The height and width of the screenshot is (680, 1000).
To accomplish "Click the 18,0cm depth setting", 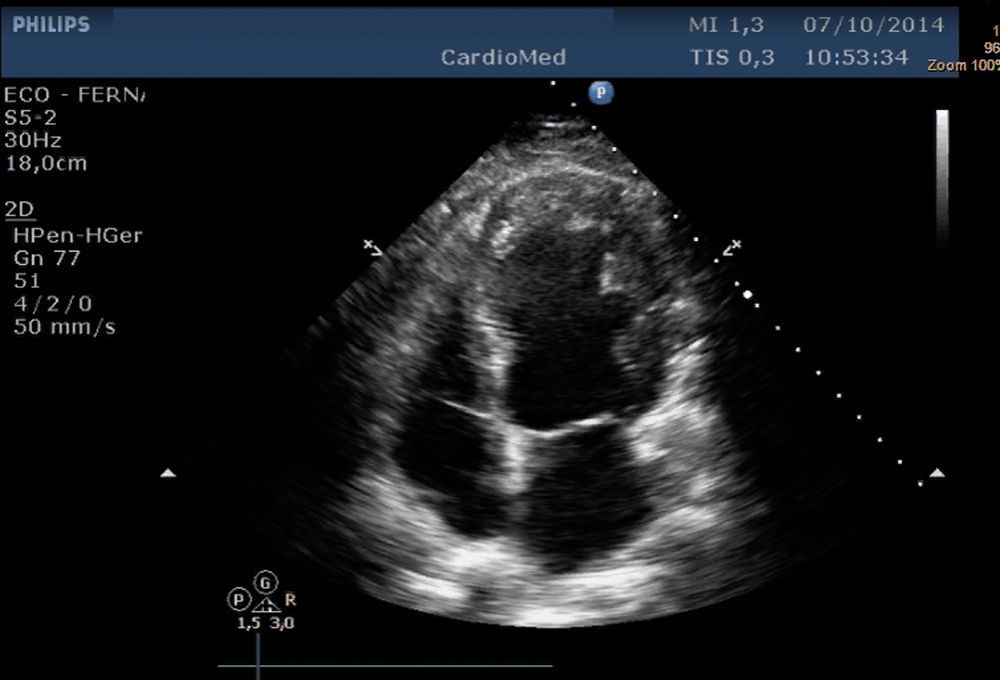I will 45,164.
